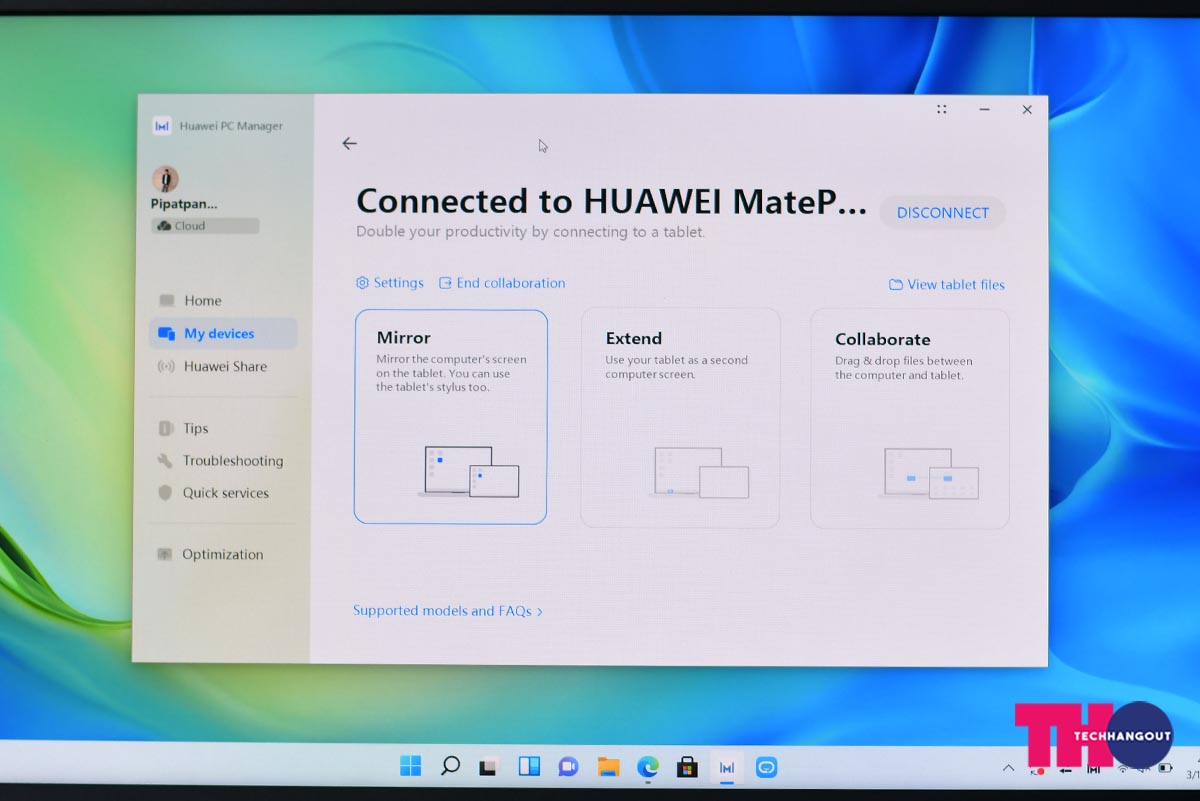
Task: Open the Settings link
Action: pos(390,283)
